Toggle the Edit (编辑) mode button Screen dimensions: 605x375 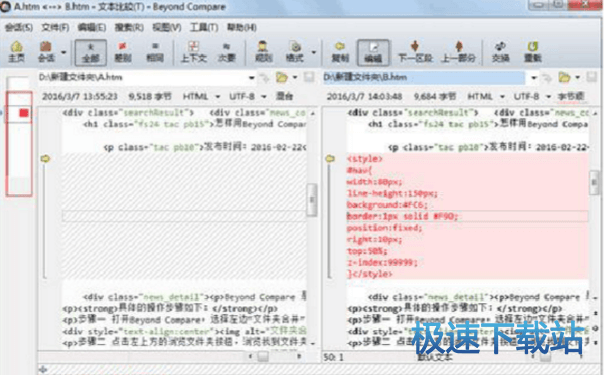373,52
